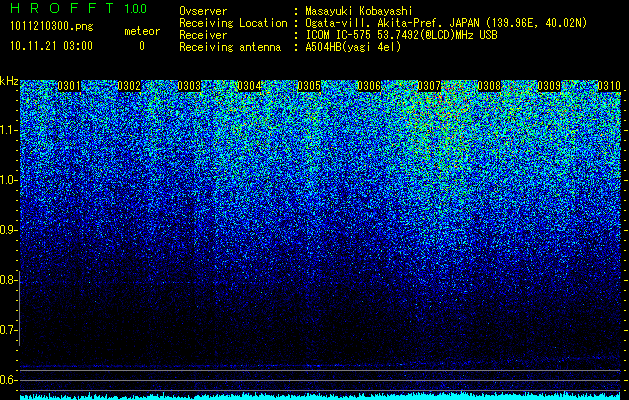Click the 0301 time marker
This screenshot has width=629, height=400.
[x=69, y=86]
